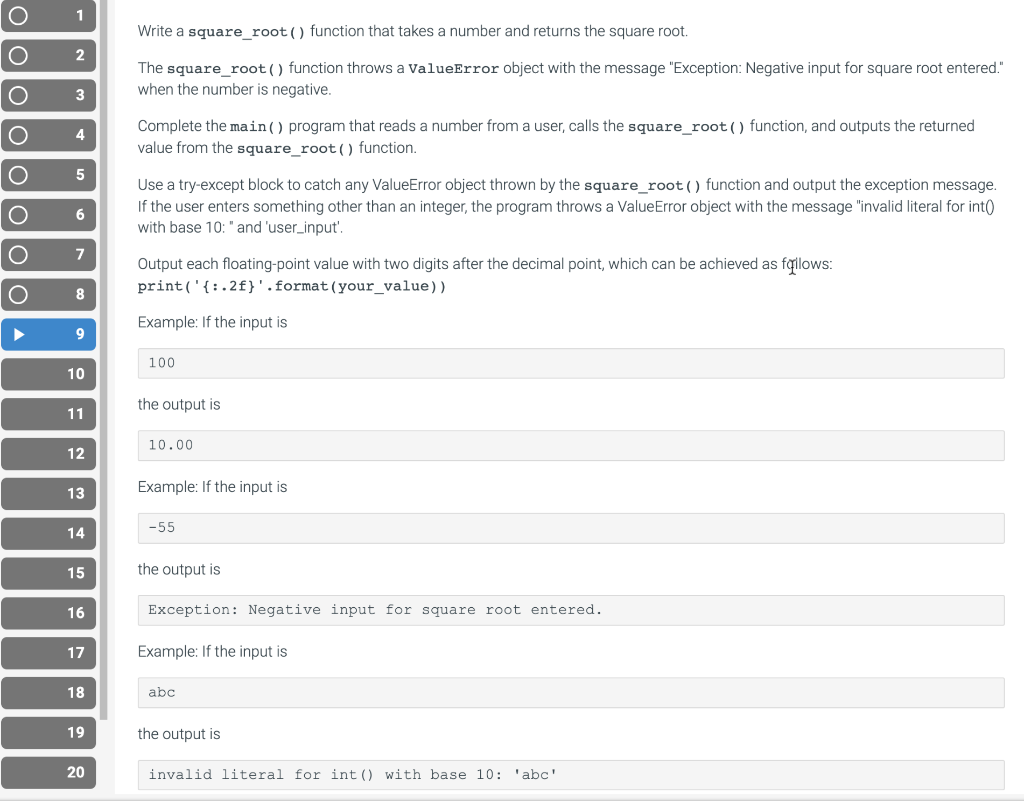Select question 12
1024x801 pixels.
(48, 453)
